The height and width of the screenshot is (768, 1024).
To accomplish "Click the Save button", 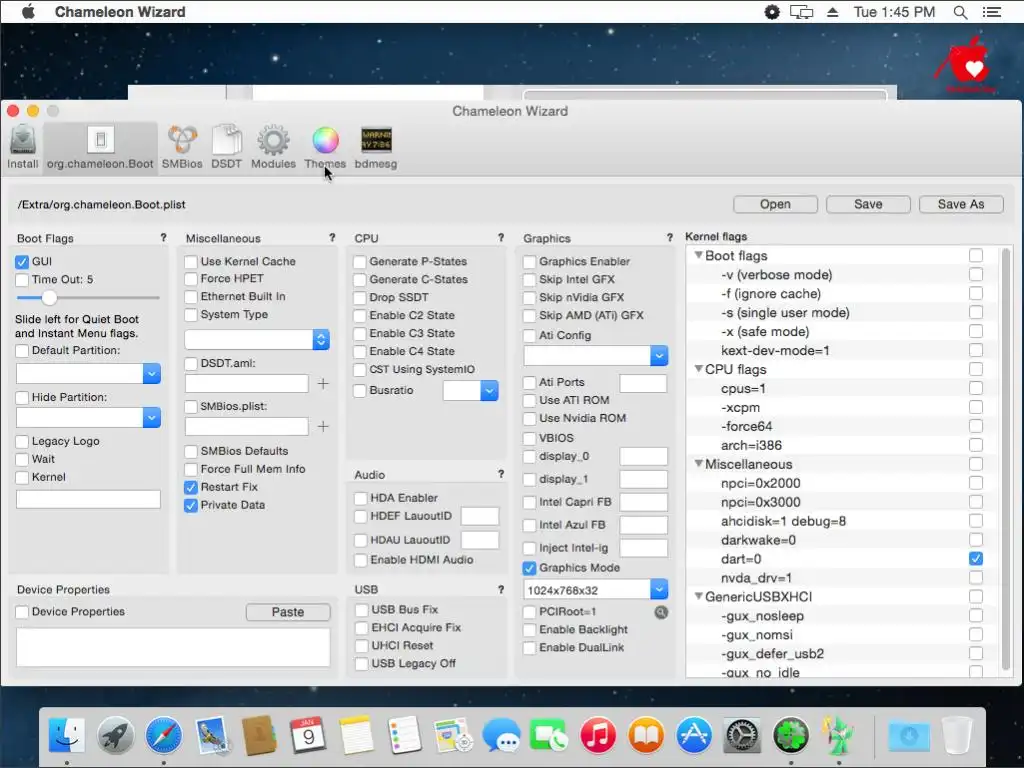I will [868, 204].
